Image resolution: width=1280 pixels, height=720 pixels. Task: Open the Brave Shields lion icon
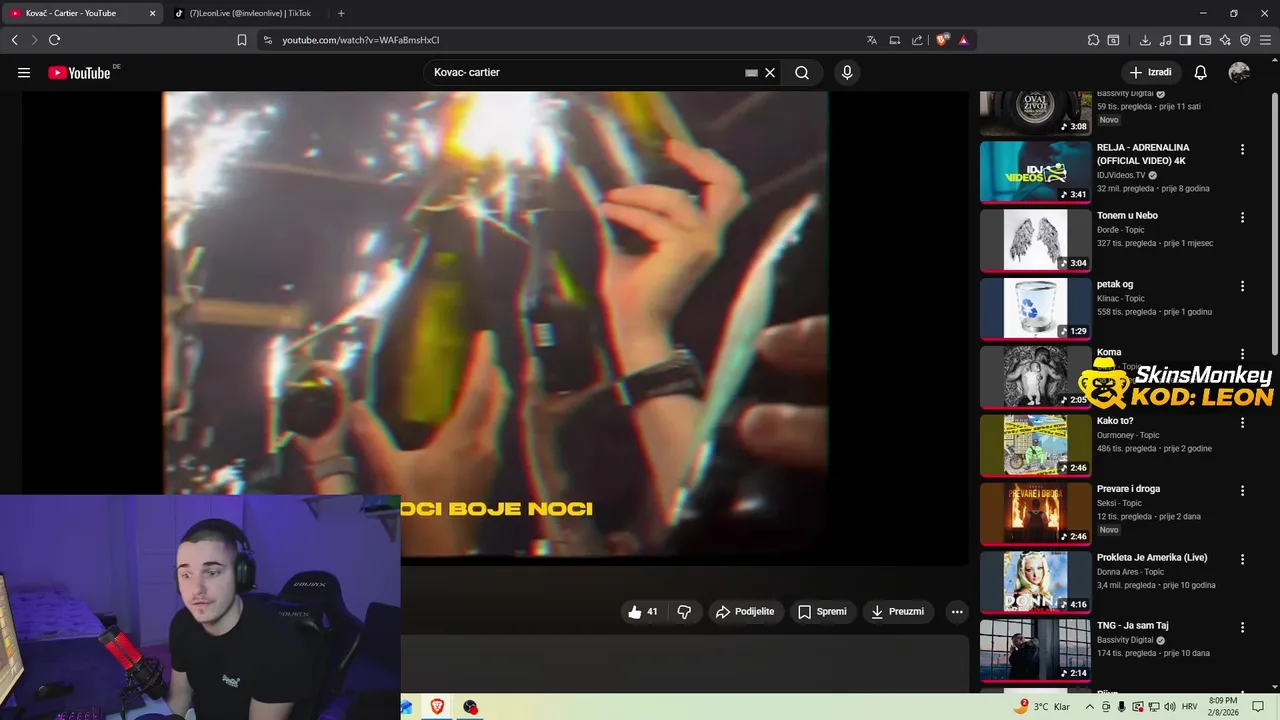[x=942, y=40]
